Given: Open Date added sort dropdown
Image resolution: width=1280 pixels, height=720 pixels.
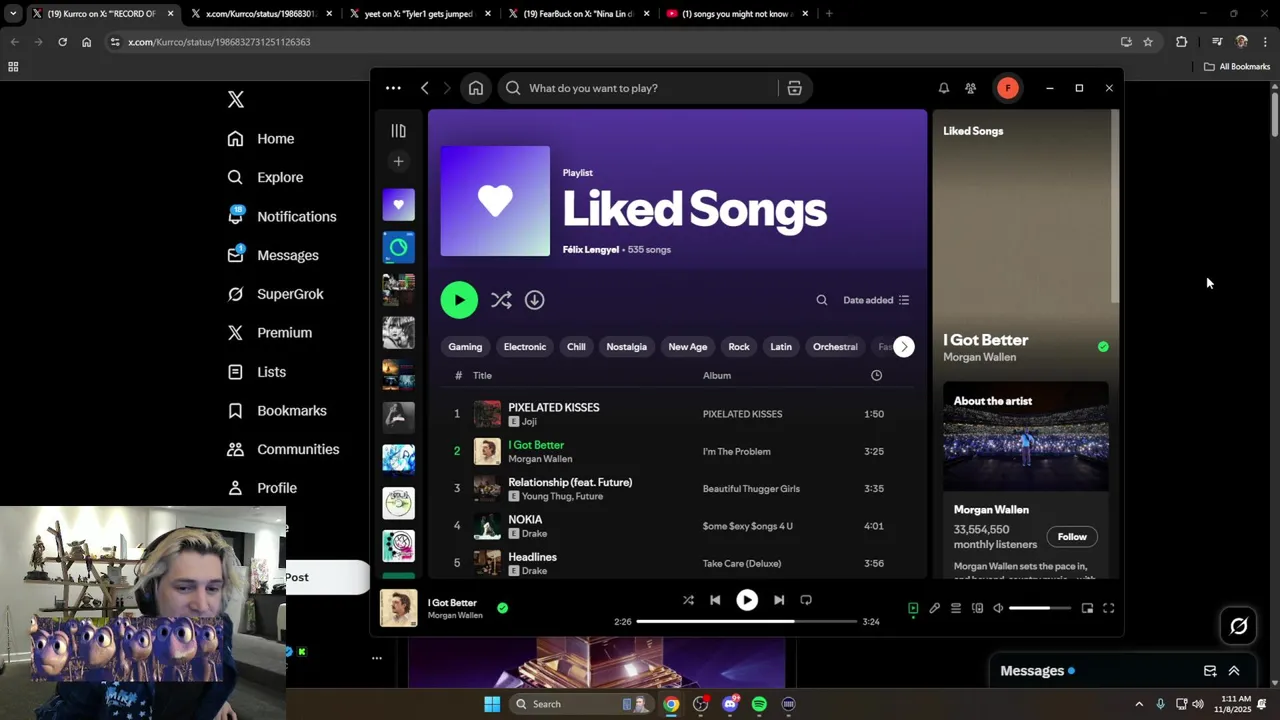Looking at the screenshot, I should point(876,300).
